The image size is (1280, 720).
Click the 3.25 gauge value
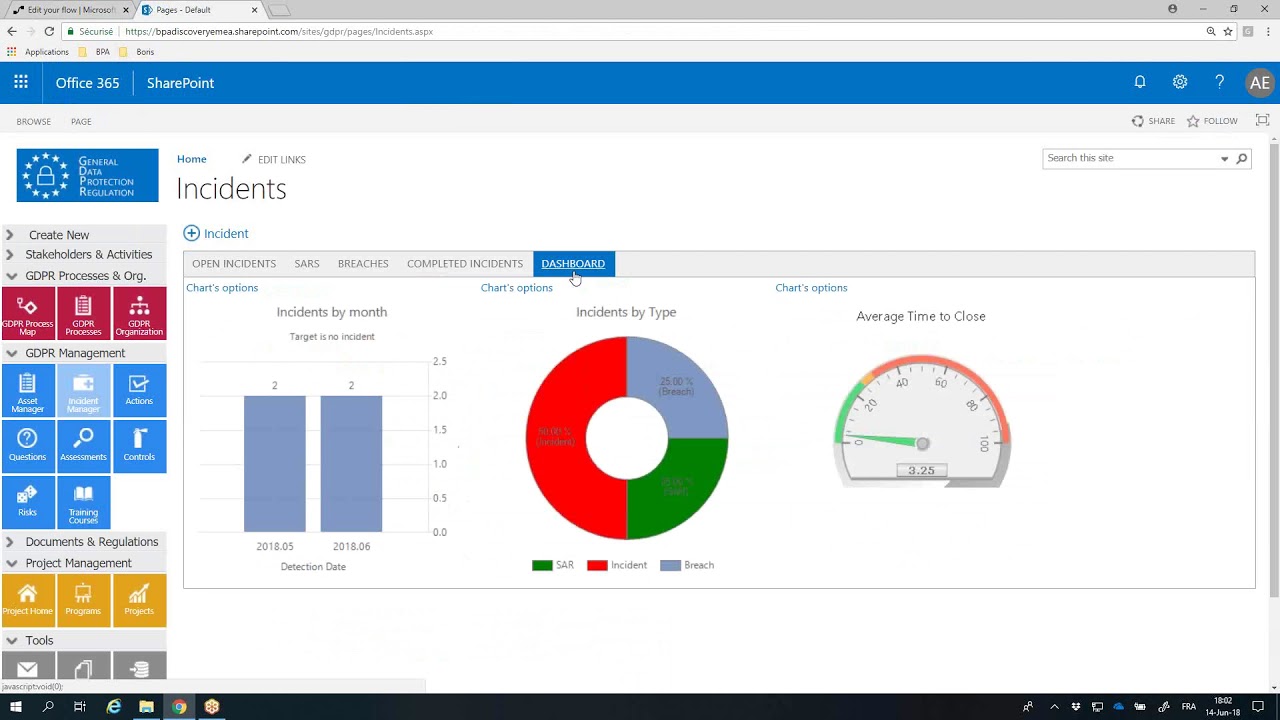[921, 470]
